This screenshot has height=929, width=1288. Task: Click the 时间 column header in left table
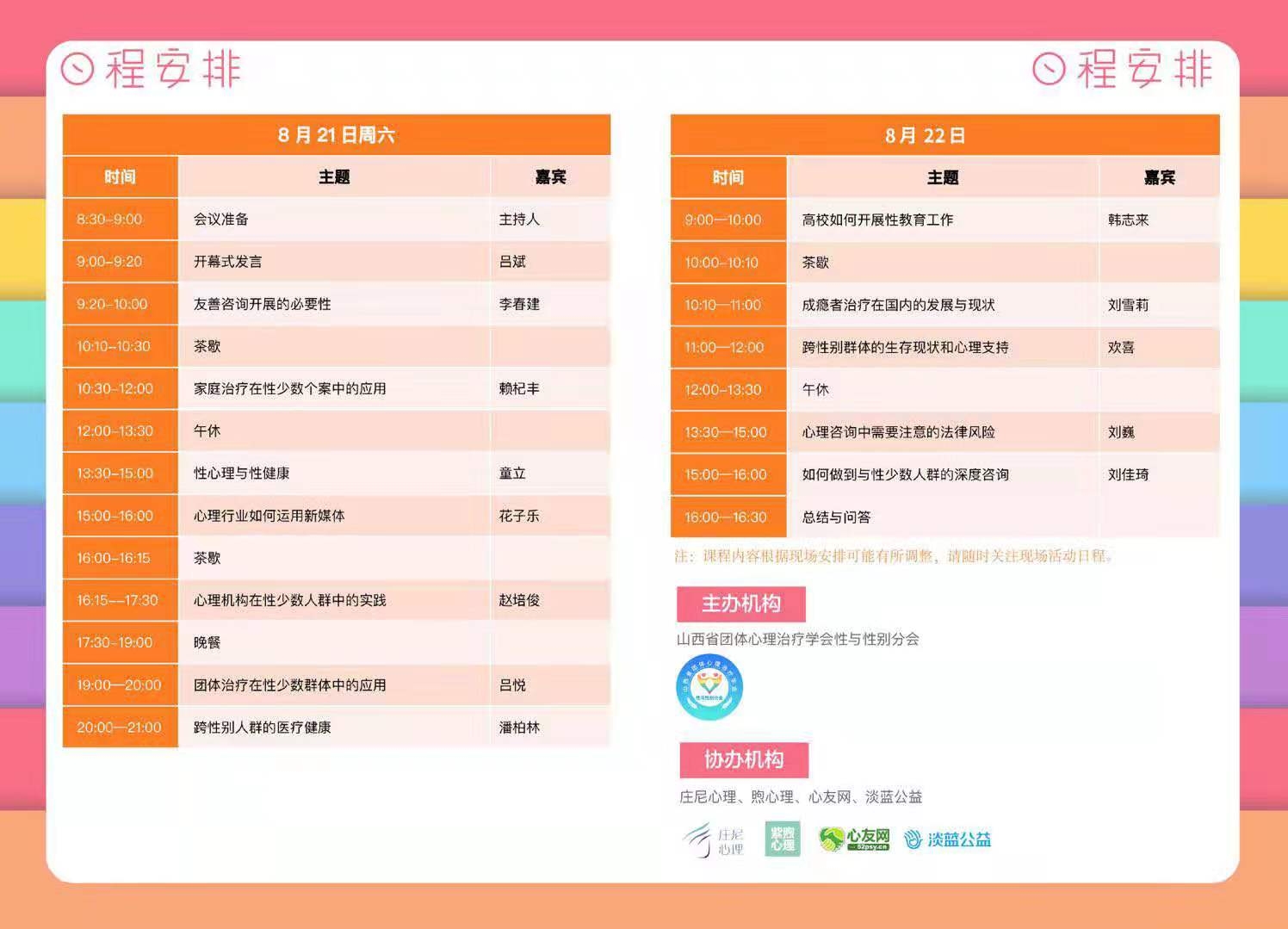coord(120,177)
